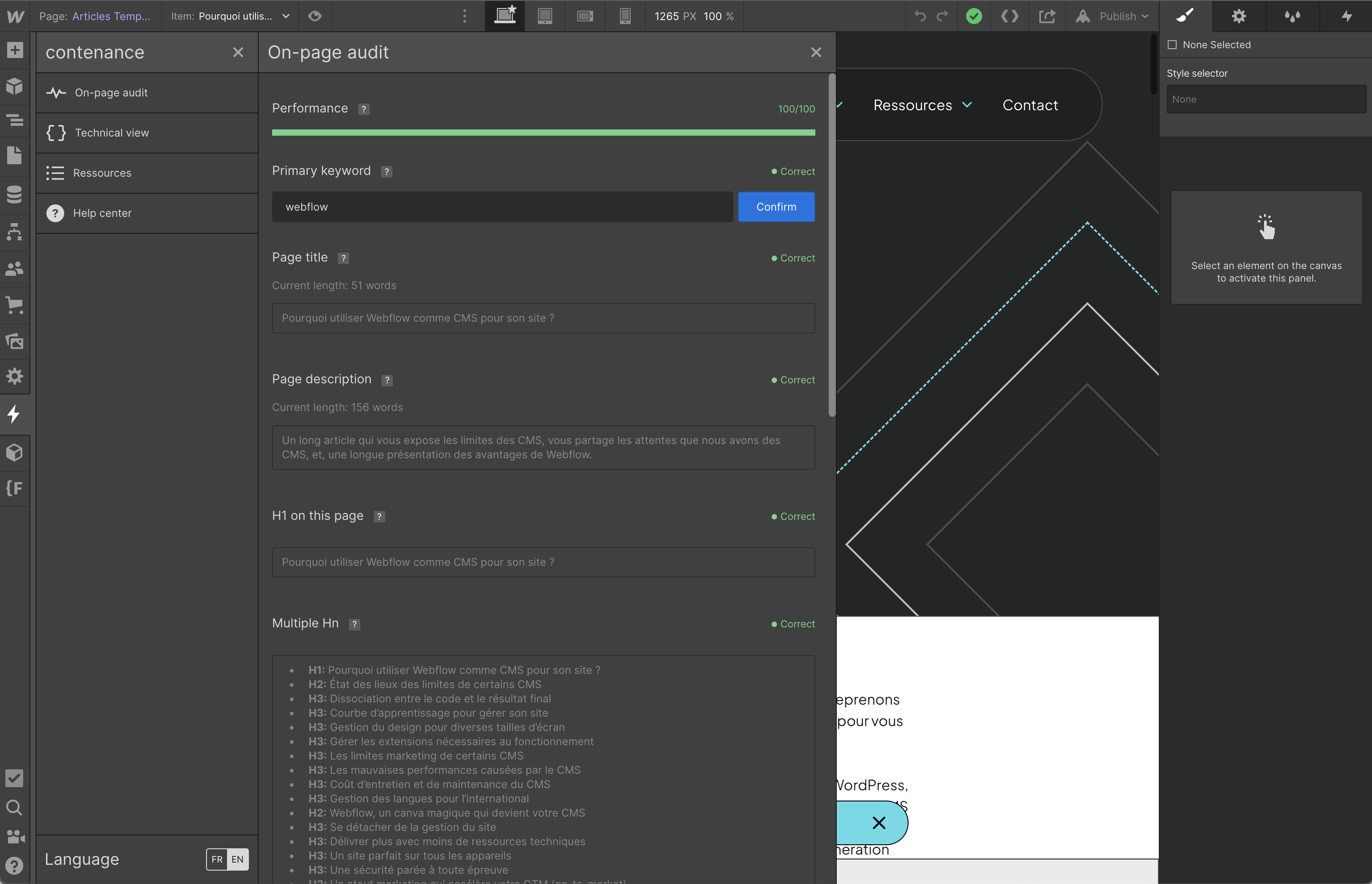
Task: Switch language to FR
Action: (x=217, y=859)
